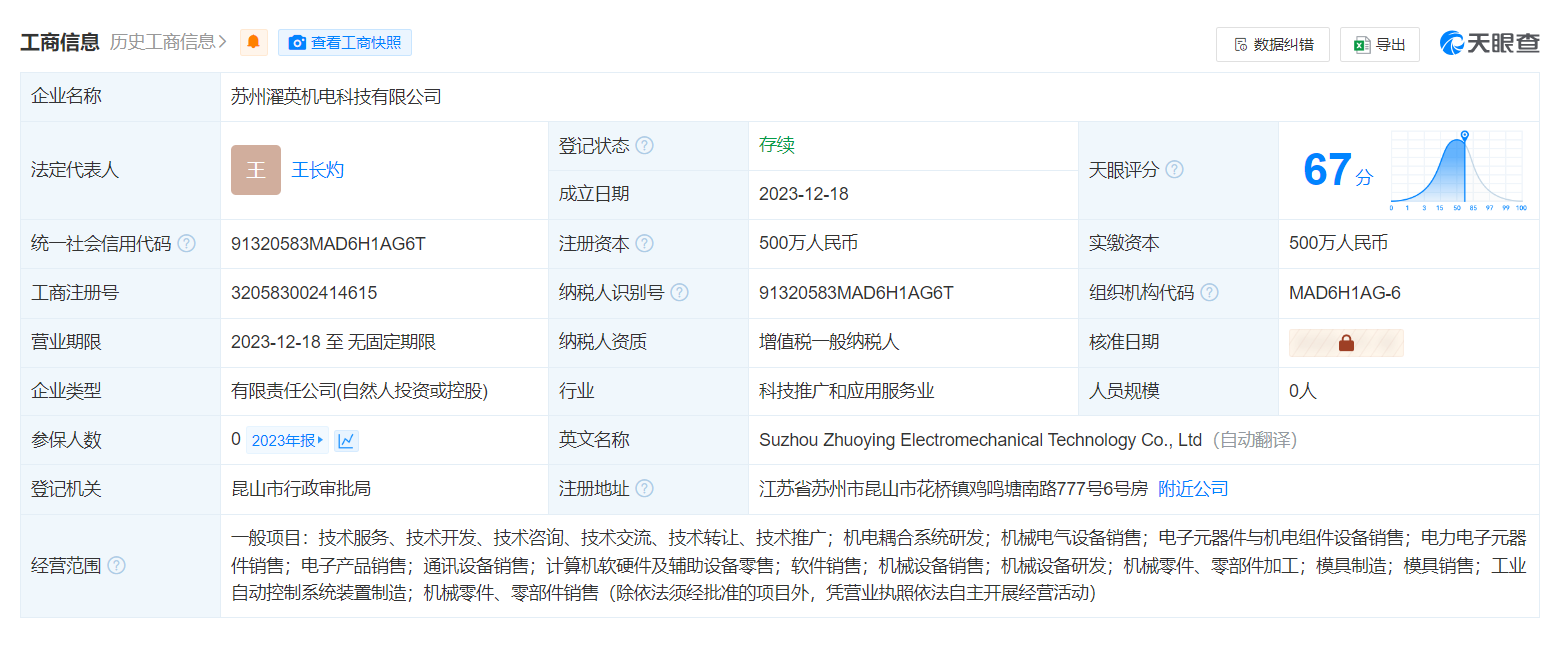Click the 0人 staff size value

pos(1303,391)
